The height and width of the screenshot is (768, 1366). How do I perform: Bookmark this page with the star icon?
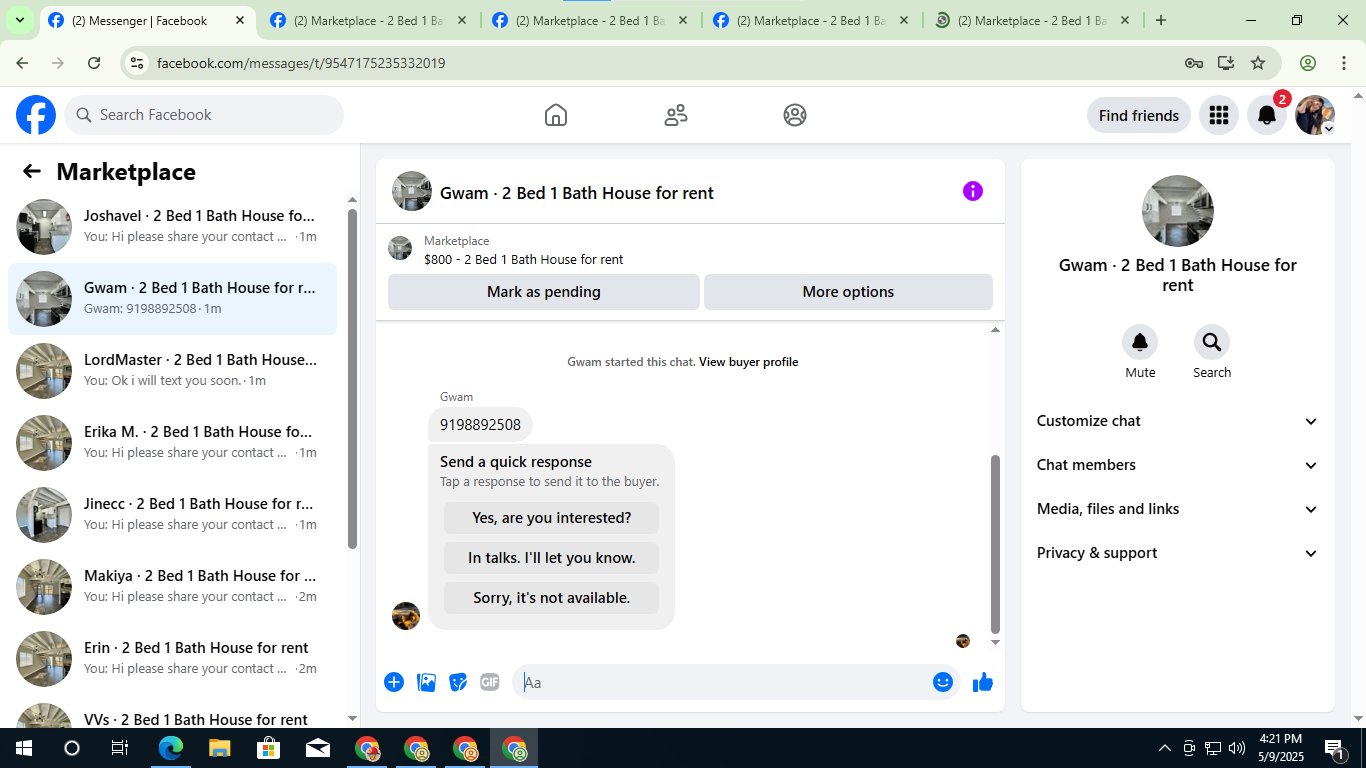pos(1258,63)
